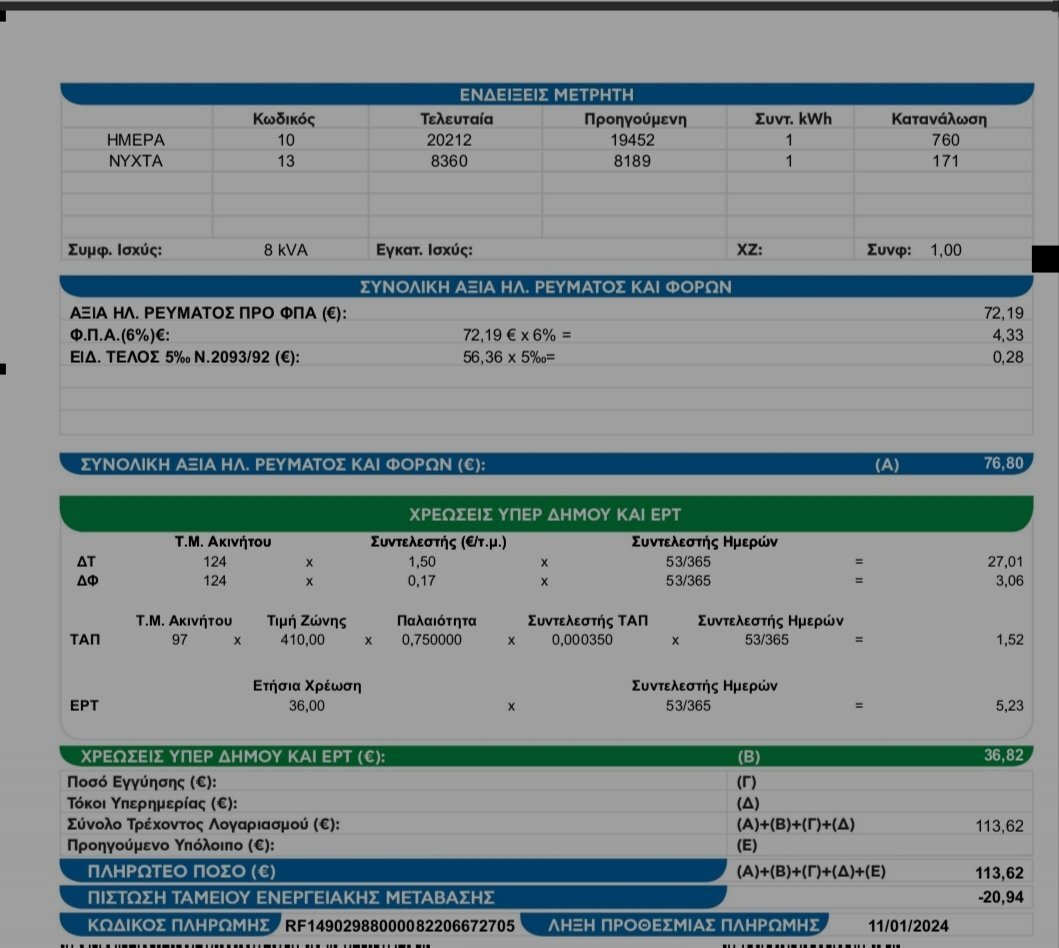Select the "ΠΙΣΤΩΣΗ ΤΑΜΕΙΟΥ ΕΝΕΡΓΕΙΑΚΗΣ ΜΕΤΑΒΑΣΗΣ" bar

pyautogui.click(x=393, y=897)
